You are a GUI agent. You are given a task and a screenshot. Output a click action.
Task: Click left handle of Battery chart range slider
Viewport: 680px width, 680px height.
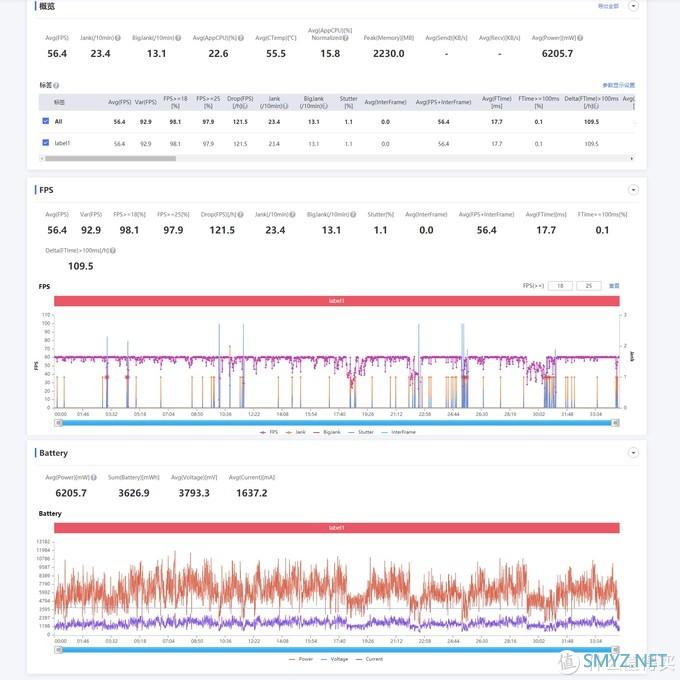pos(58,650)
